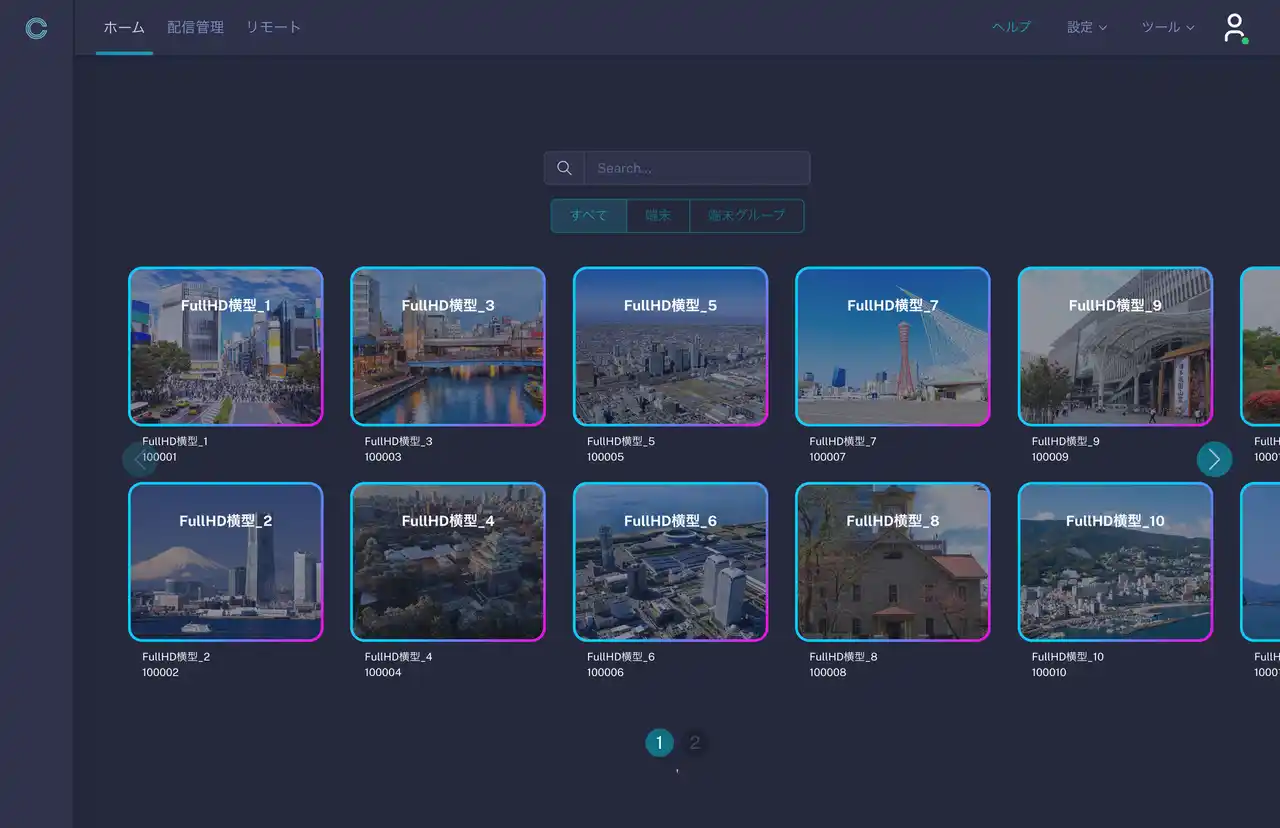Open the user profile icon
The height and width of the screenshot is (828, 1280).
point(1235,27)
